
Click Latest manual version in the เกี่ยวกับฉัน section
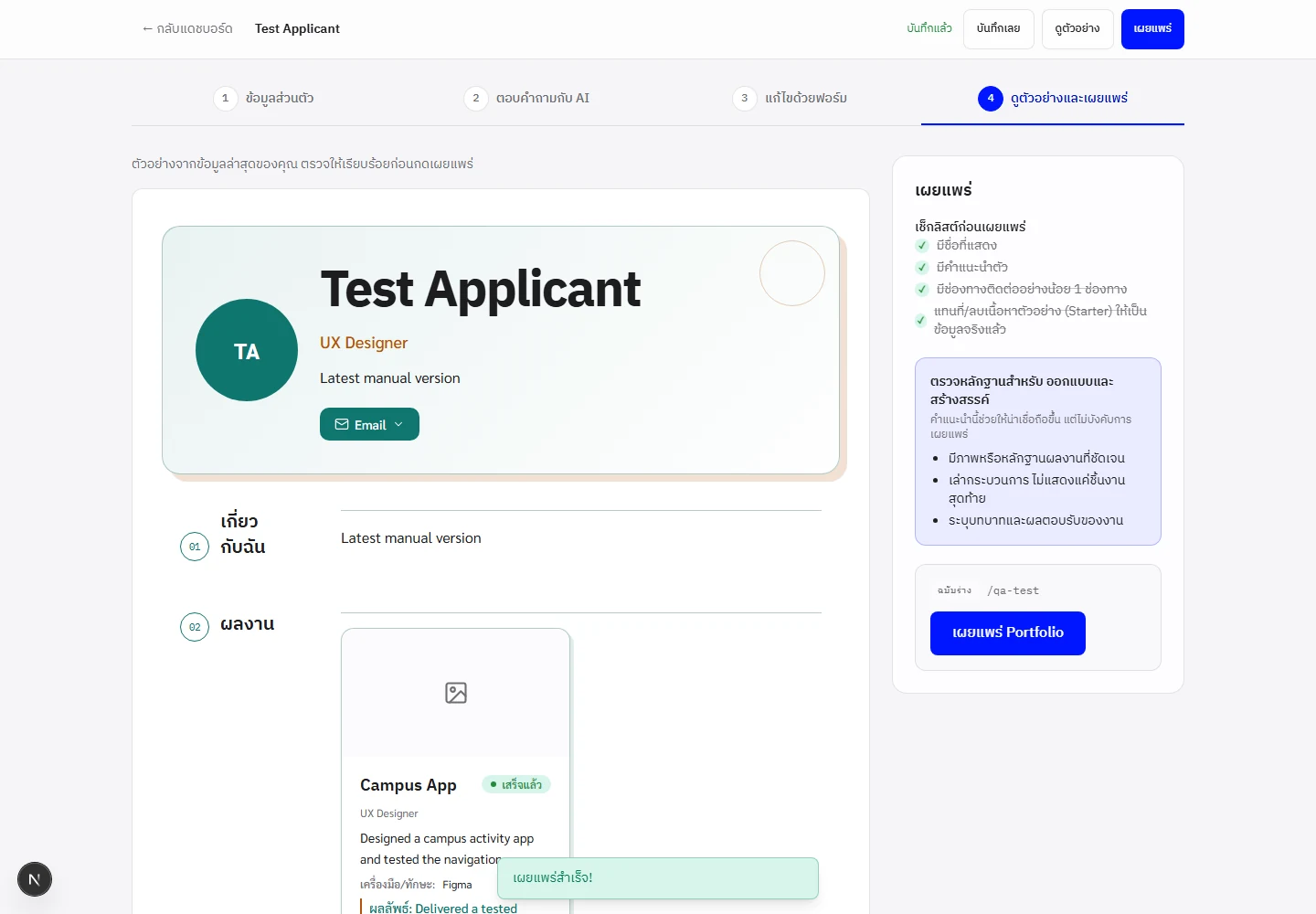click(411, 538)
